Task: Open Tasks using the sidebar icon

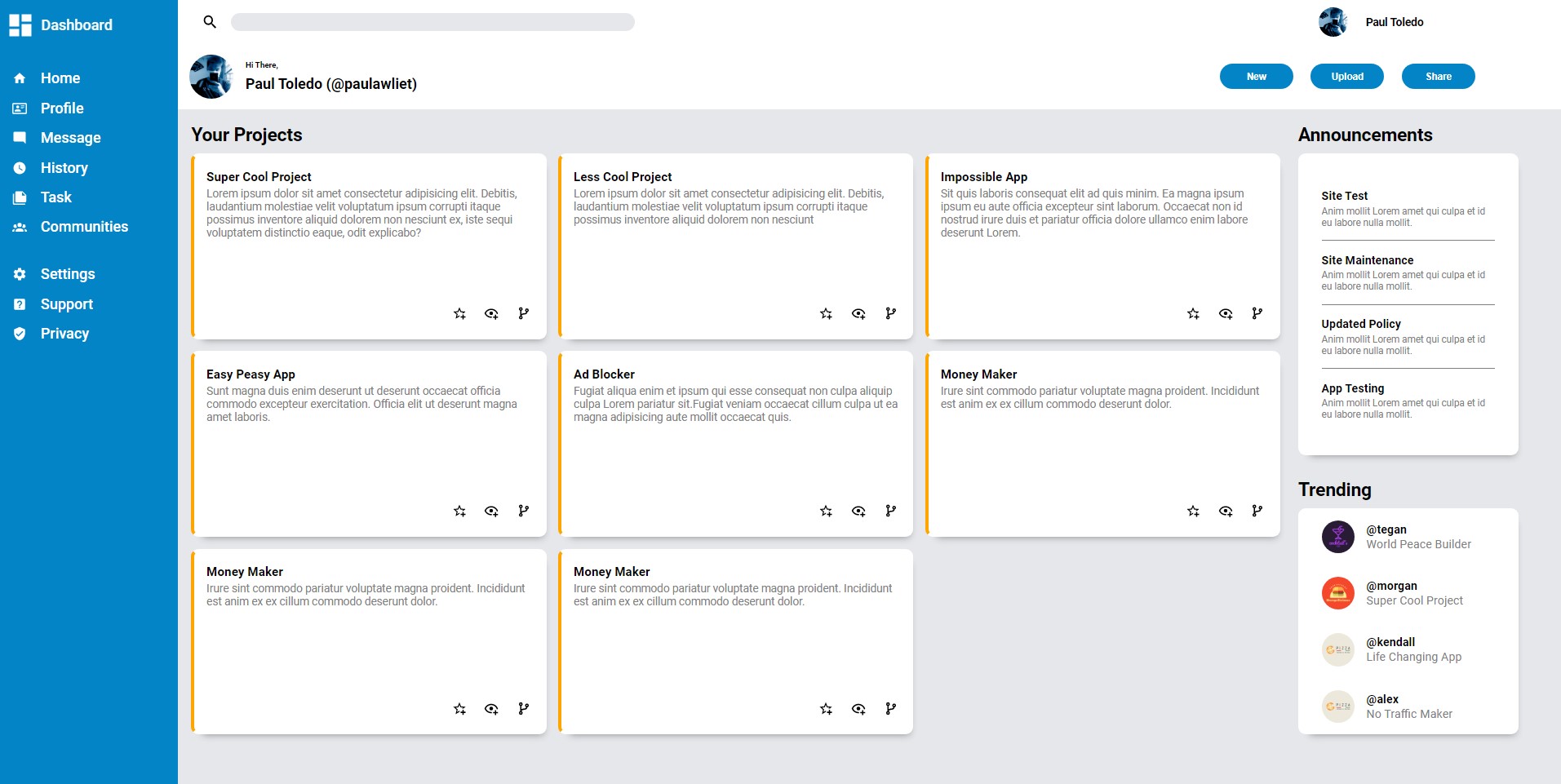Action: [x=20, y=197]
